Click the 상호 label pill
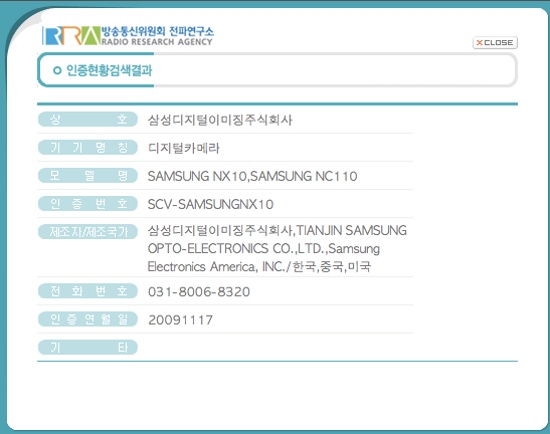 pos(88,119)
